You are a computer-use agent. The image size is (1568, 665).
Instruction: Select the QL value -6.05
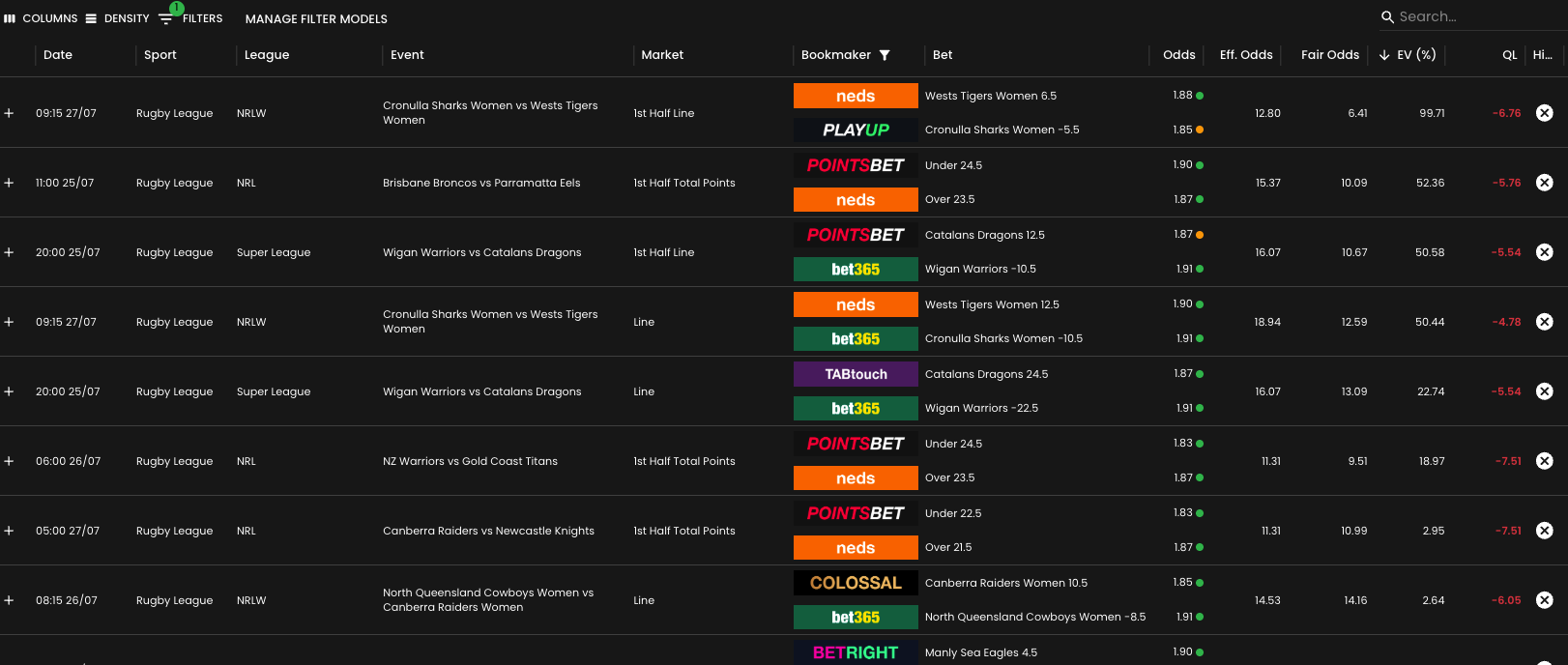click(x=1506, y=600)
